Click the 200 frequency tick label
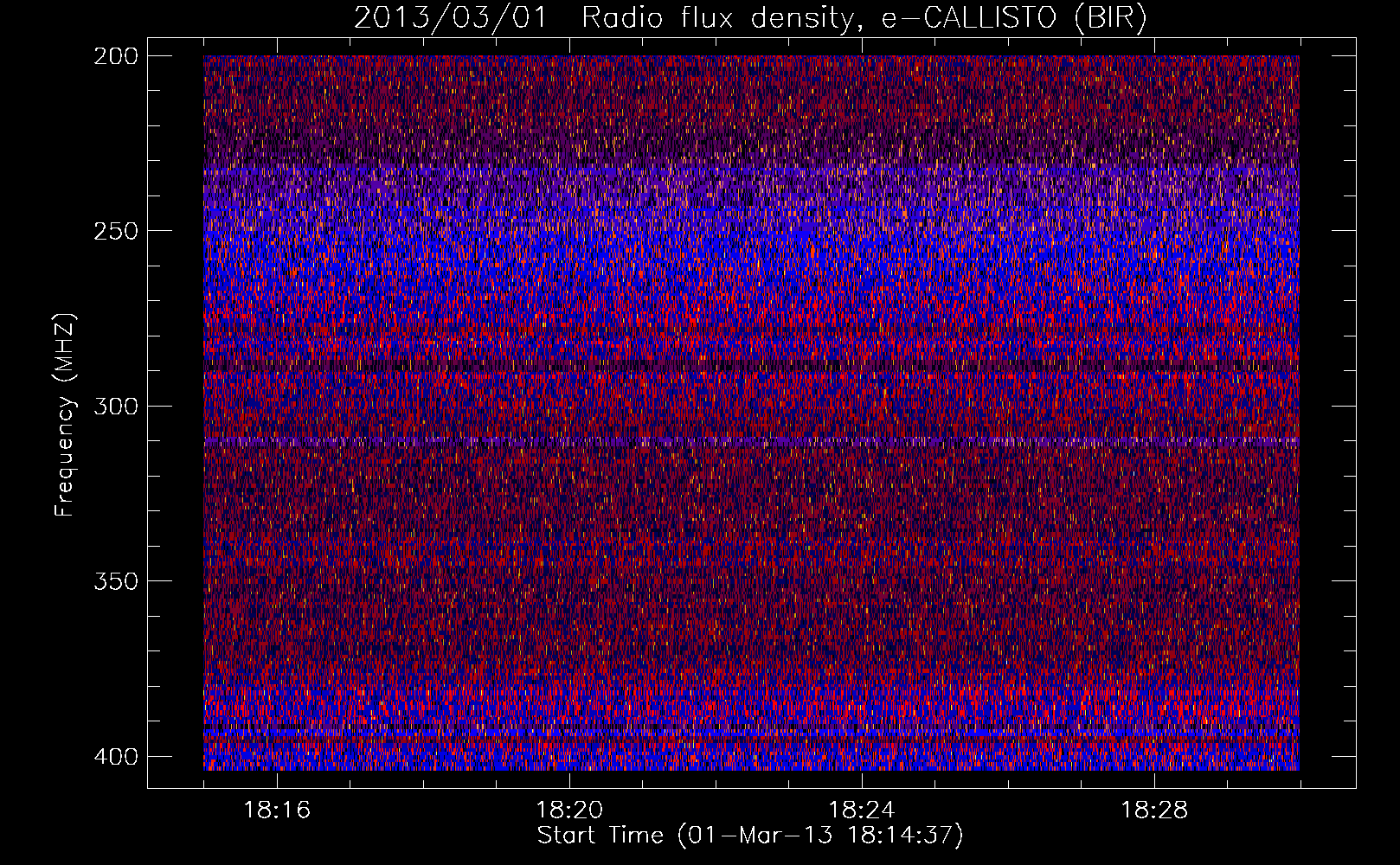1400x865 pixels. (115, 56)
